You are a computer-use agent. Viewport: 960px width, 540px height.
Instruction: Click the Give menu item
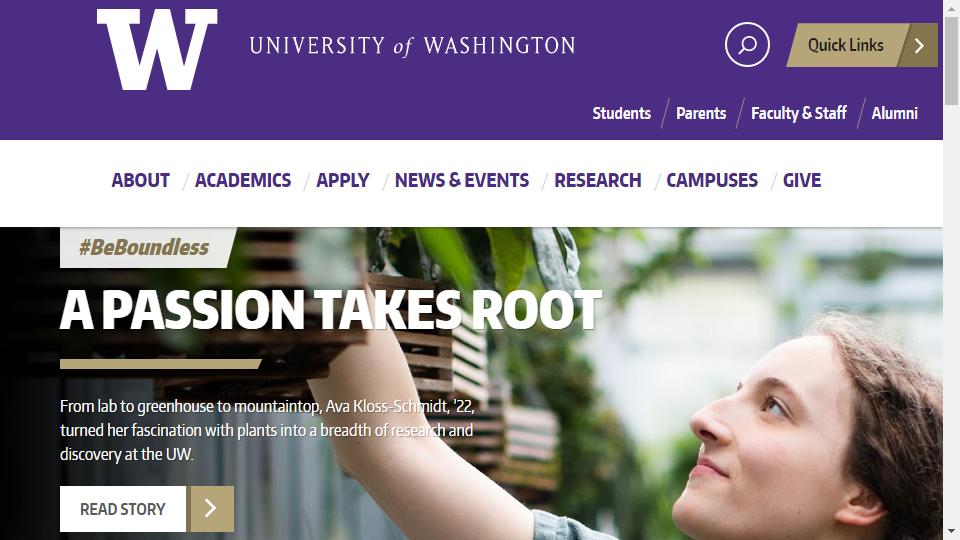click(802, 180)
